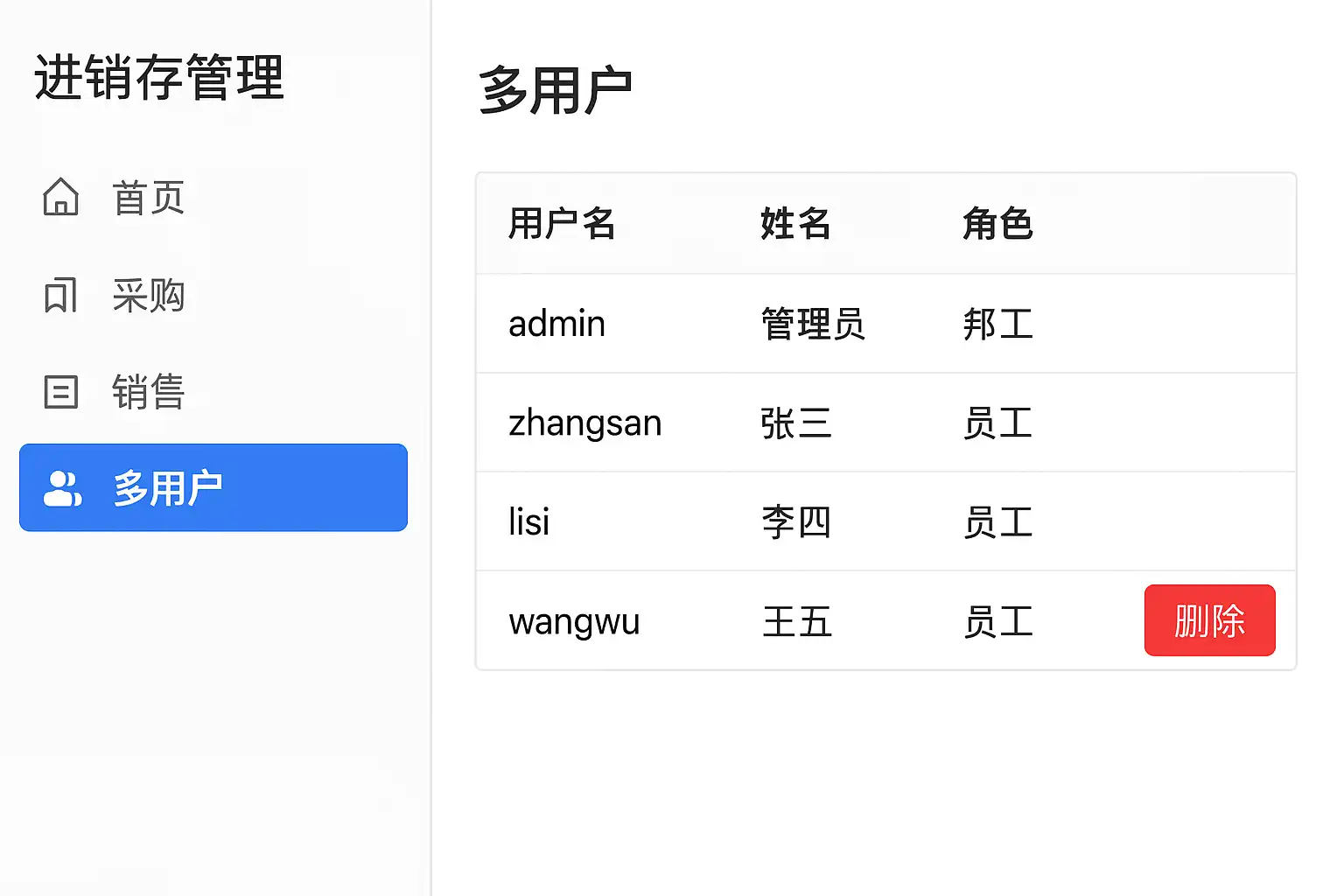Screen dimensions: 1344x896
Task: Delete the wangwu user with 删除
Action: point(1209,620)
